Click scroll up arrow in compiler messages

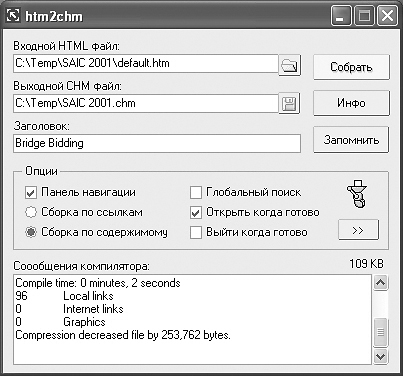pyautogui.click(x=380, y=283)
